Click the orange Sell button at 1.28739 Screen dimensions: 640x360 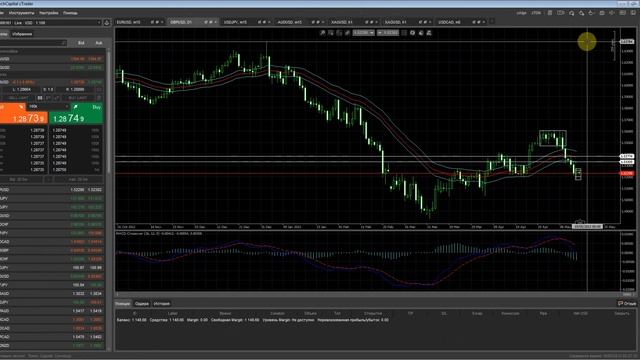(x=24, y=113)
